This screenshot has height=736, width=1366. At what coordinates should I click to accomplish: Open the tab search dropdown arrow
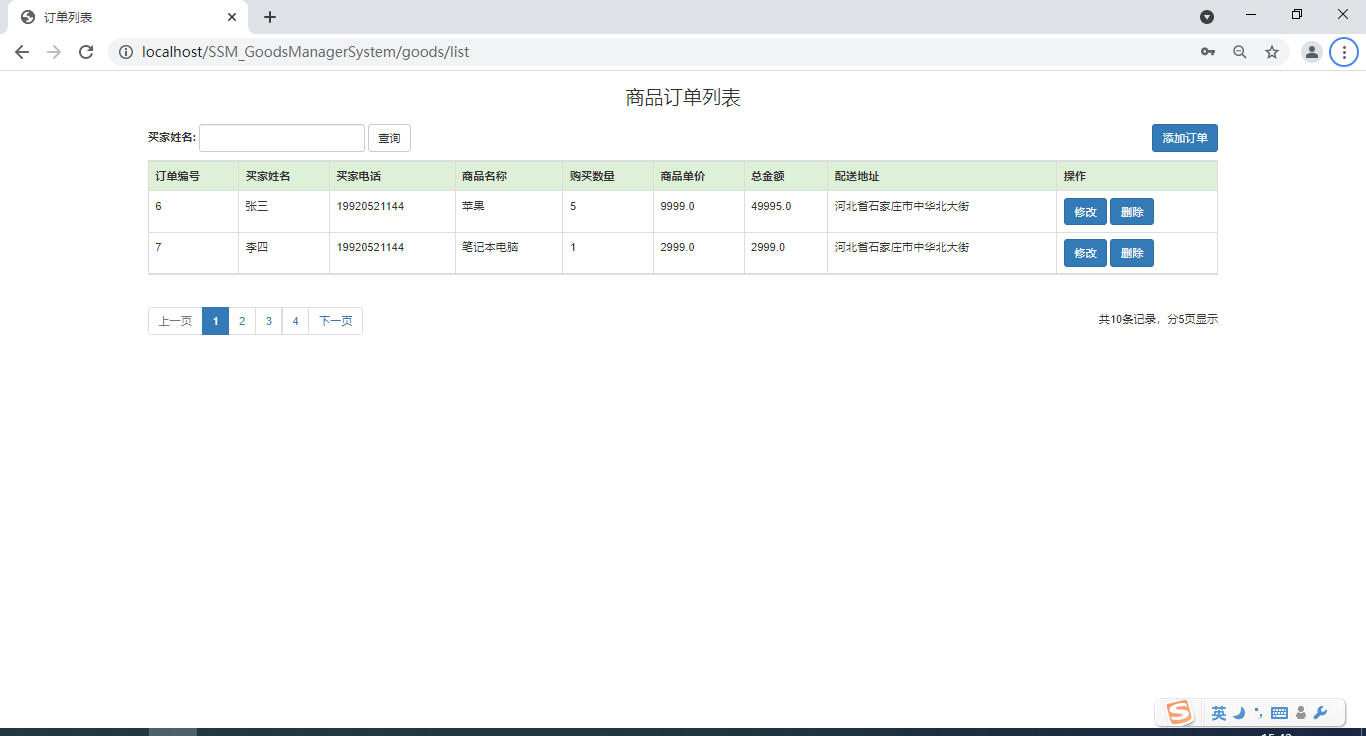click(x=1207, y=17)
